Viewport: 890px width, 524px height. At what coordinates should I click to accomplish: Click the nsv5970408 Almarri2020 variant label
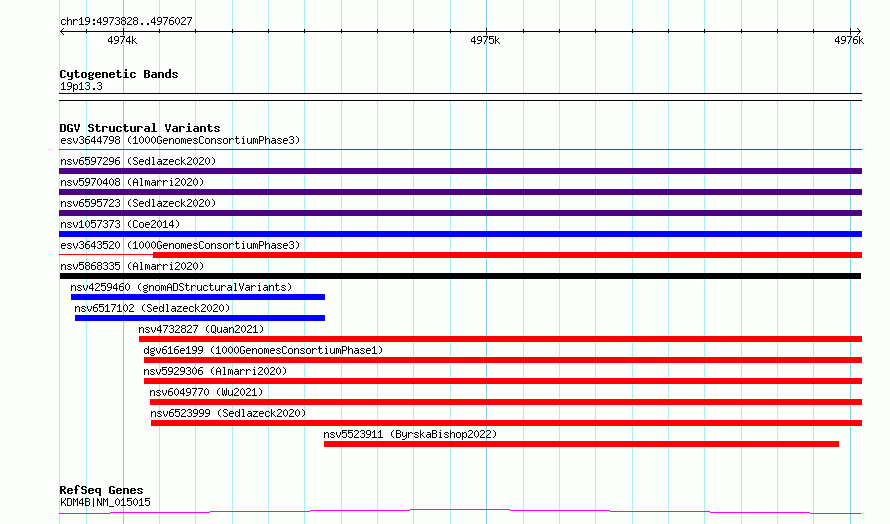tap(132, 182)
